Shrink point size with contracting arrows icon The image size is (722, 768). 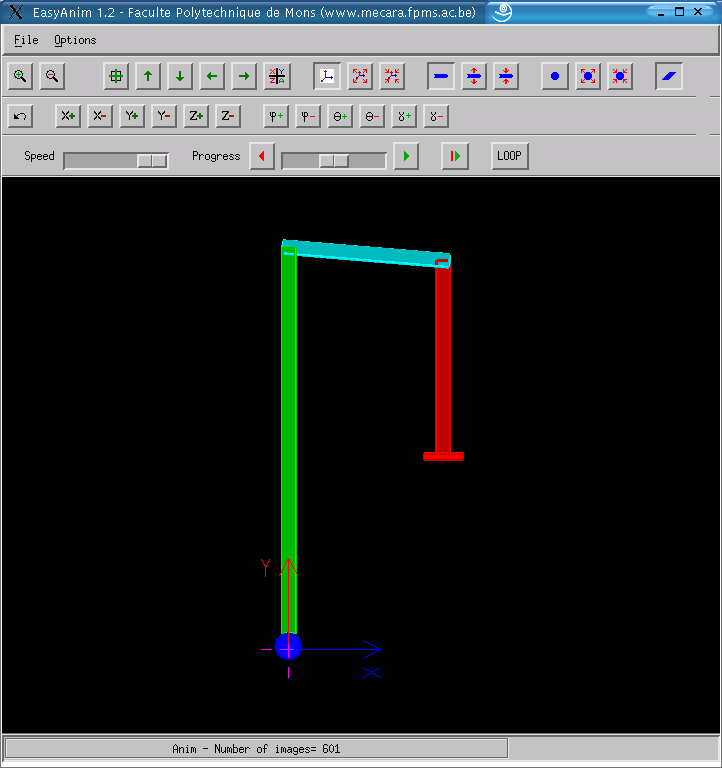pos(620,76)
